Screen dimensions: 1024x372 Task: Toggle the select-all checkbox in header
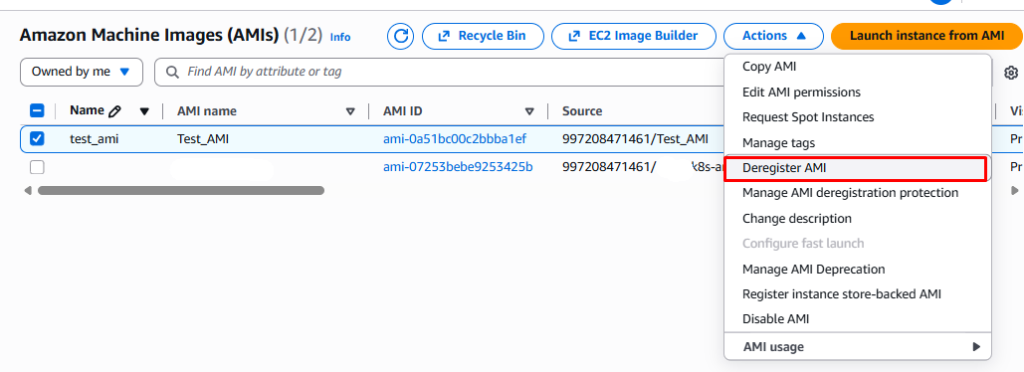point(37,111)
